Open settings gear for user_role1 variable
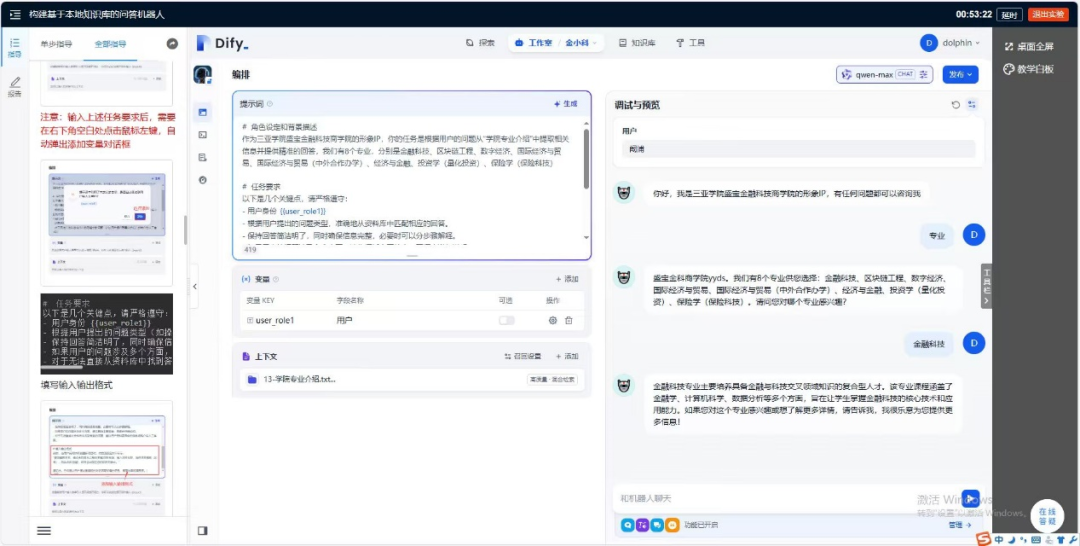This screenshot has height=546, width=1080. (552, 320)
